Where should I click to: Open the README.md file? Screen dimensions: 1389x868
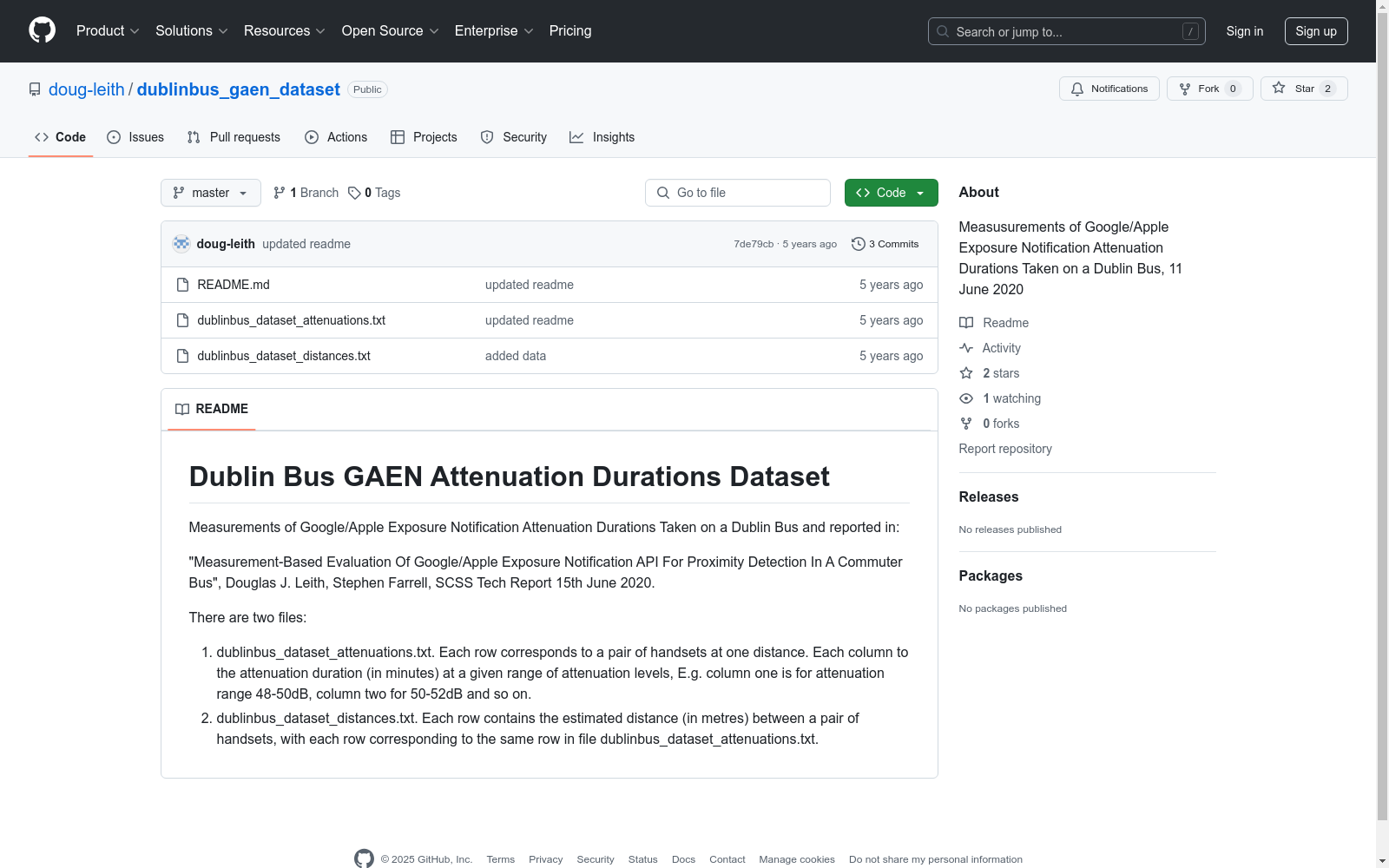point(234,285)
